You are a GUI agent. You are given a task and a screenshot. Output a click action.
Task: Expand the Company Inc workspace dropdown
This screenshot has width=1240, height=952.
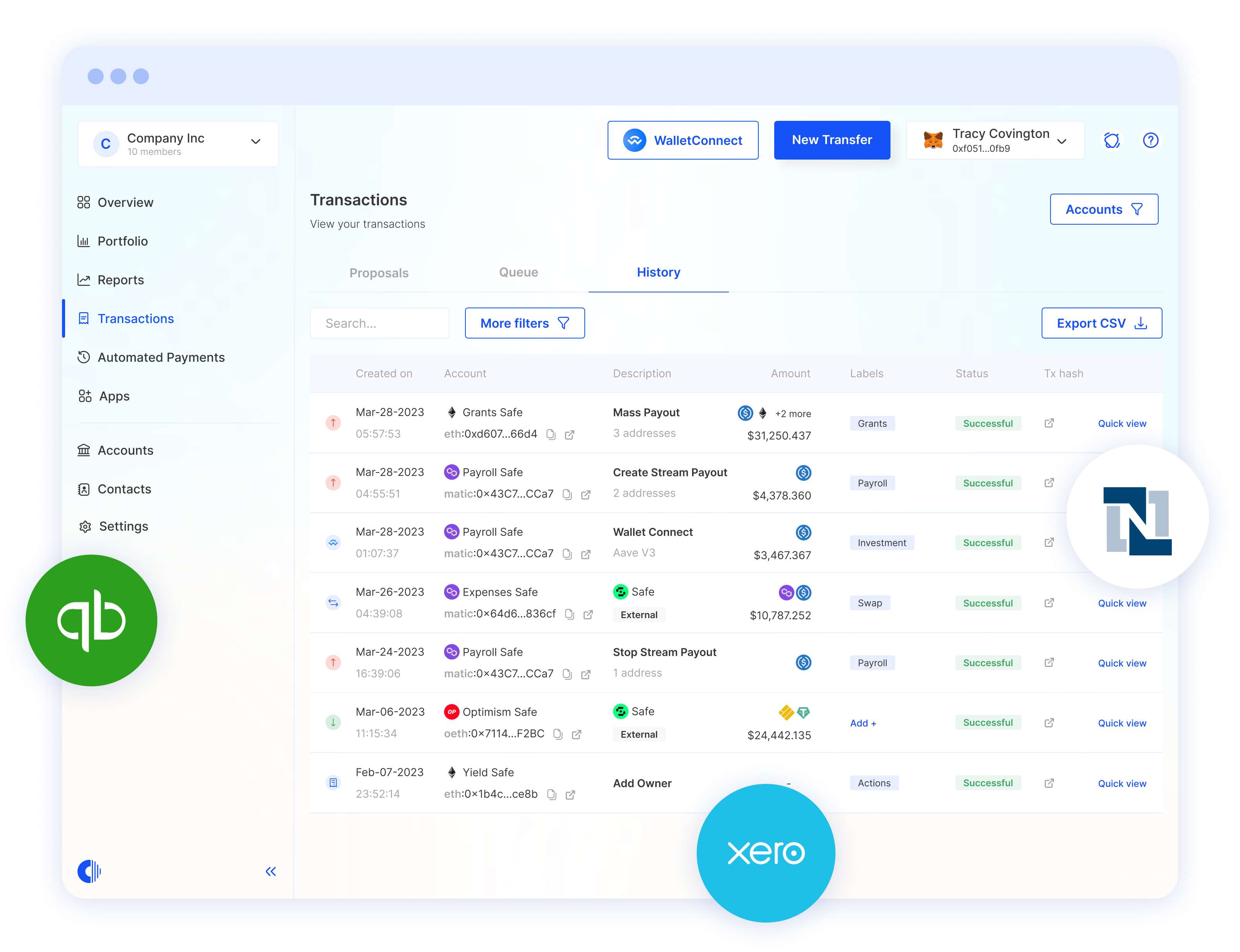pos(255,142)
